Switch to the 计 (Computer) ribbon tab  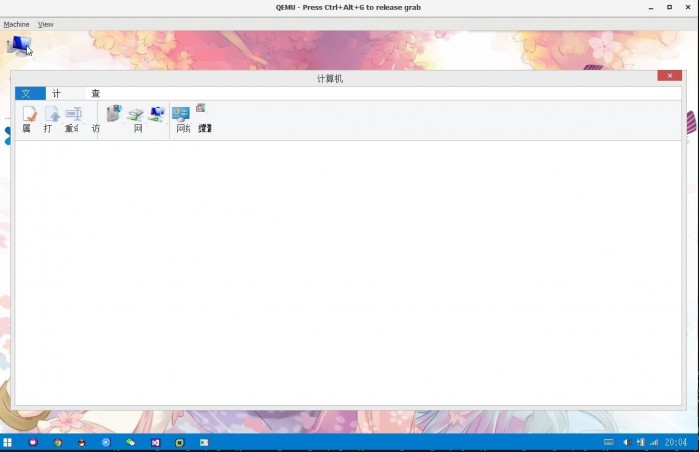57,93
